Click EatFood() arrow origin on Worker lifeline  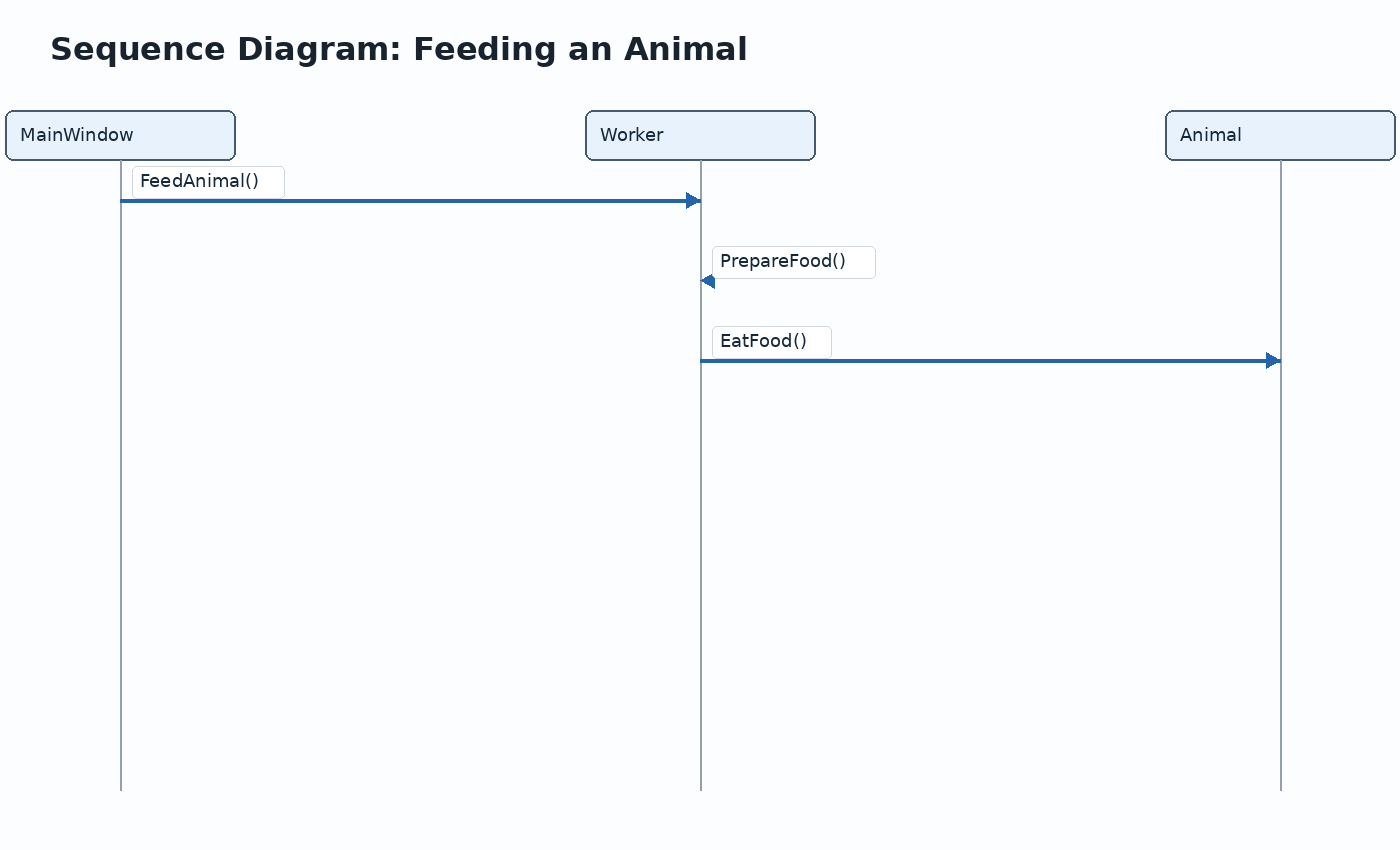tap(701, 361)
